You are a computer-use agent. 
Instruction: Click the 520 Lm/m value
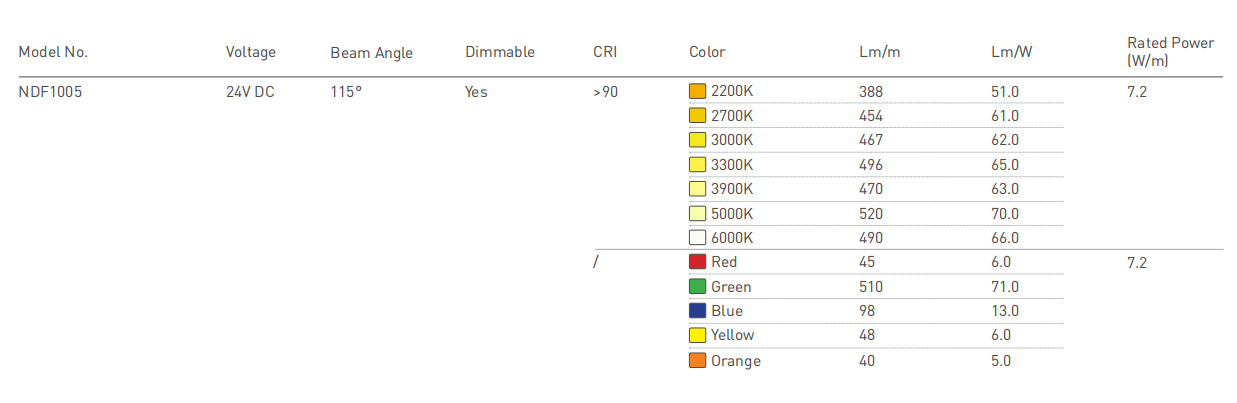tap(871, 213)
